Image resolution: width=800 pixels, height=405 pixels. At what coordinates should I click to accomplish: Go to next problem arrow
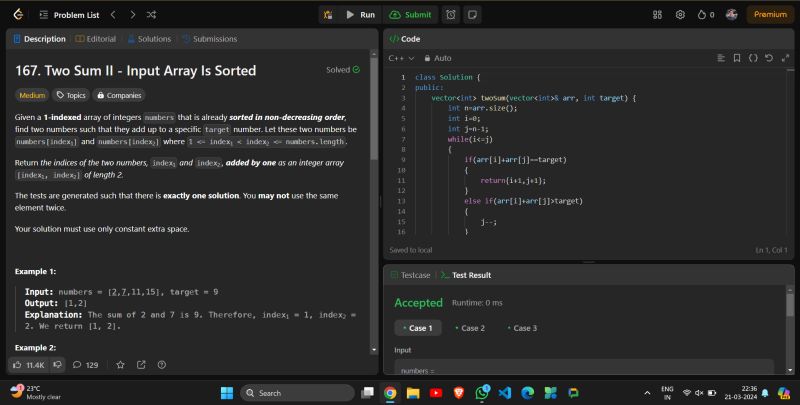click(132, 15)
